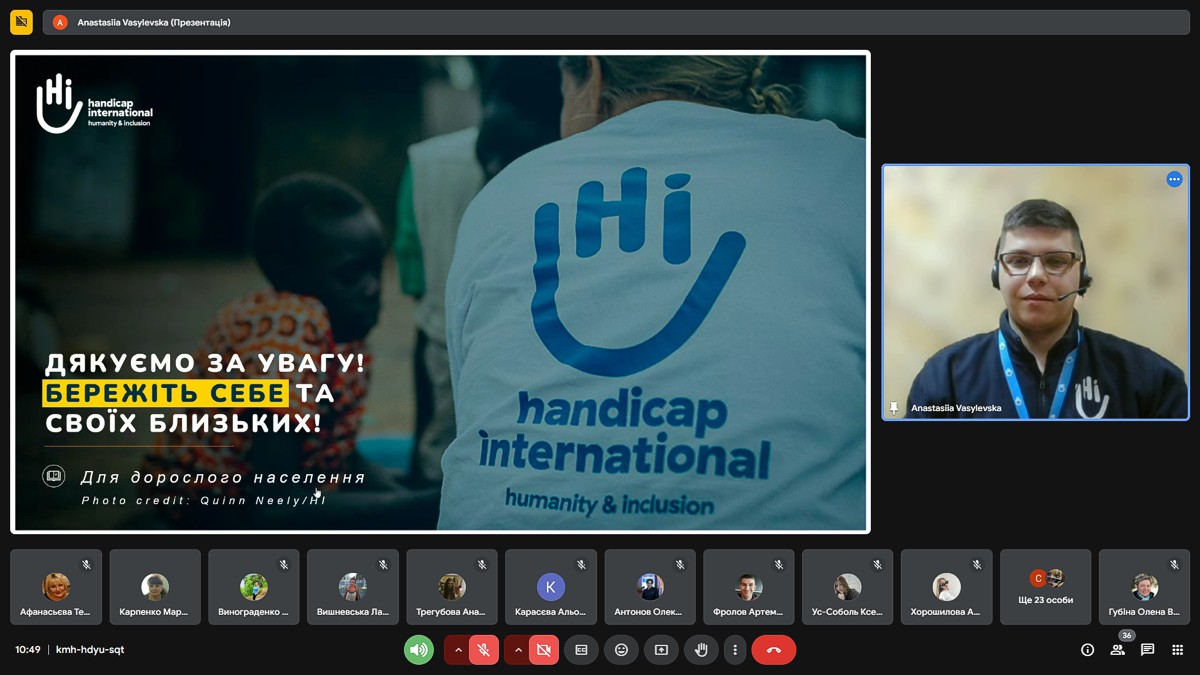The image size is (1200, 675).
Task: Select the Афанасьєва participant tile
Action: (x=56, y=587)
